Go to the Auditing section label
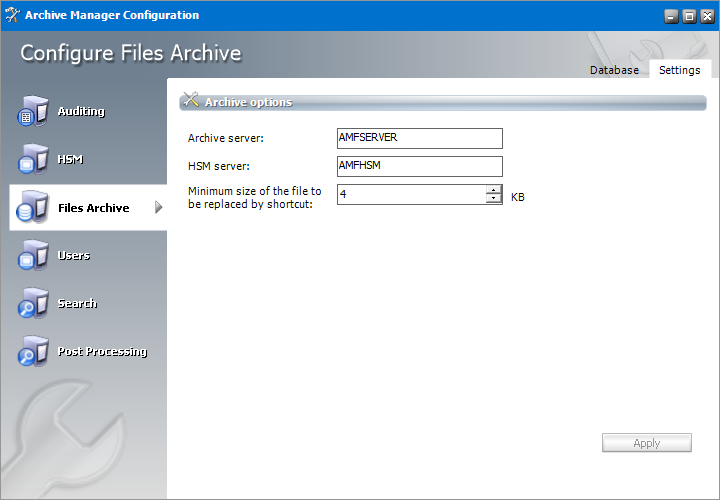Screen dimensions: 720x500 click(x=81, y=112)
